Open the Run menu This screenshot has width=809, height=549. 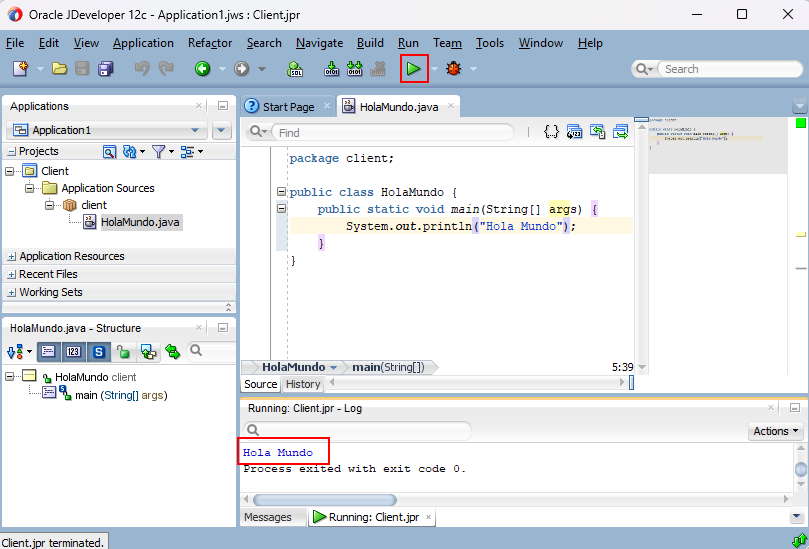408,43
